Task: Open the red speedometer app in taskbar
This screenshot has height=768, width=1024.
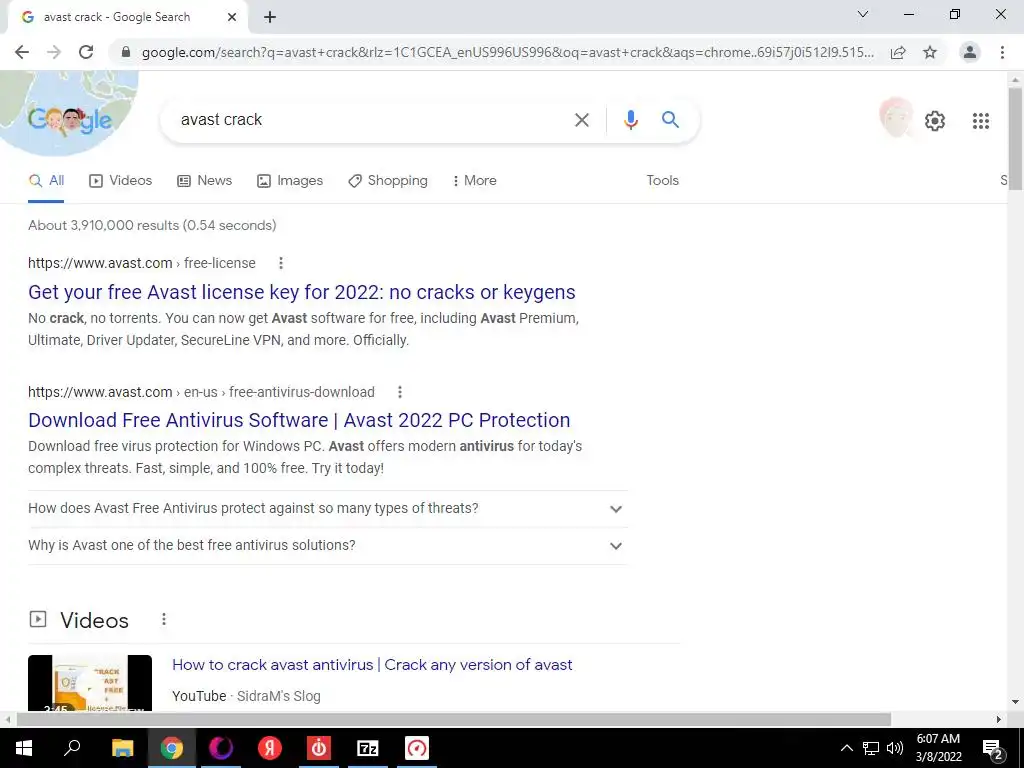Action: coord(417,748)
